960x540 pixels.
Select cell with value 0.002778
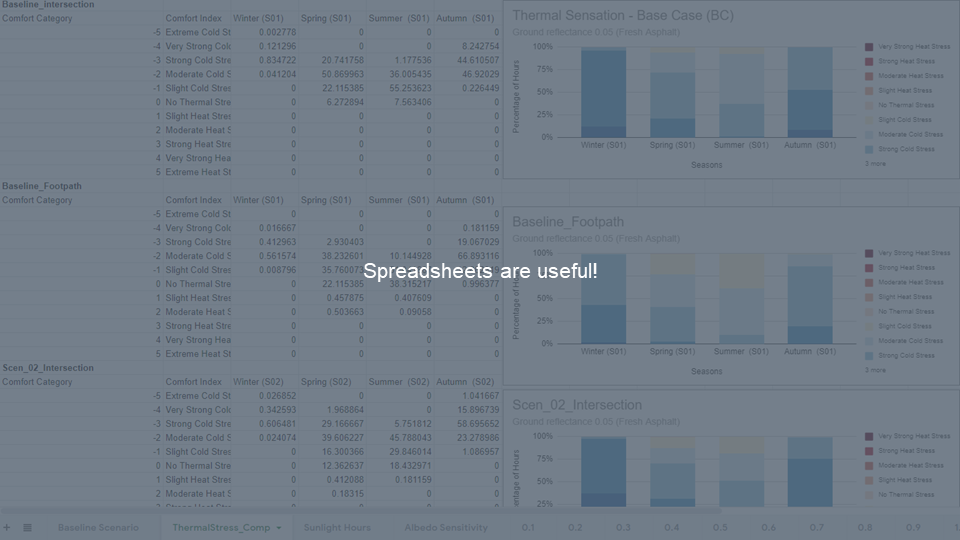coord(265,32)
